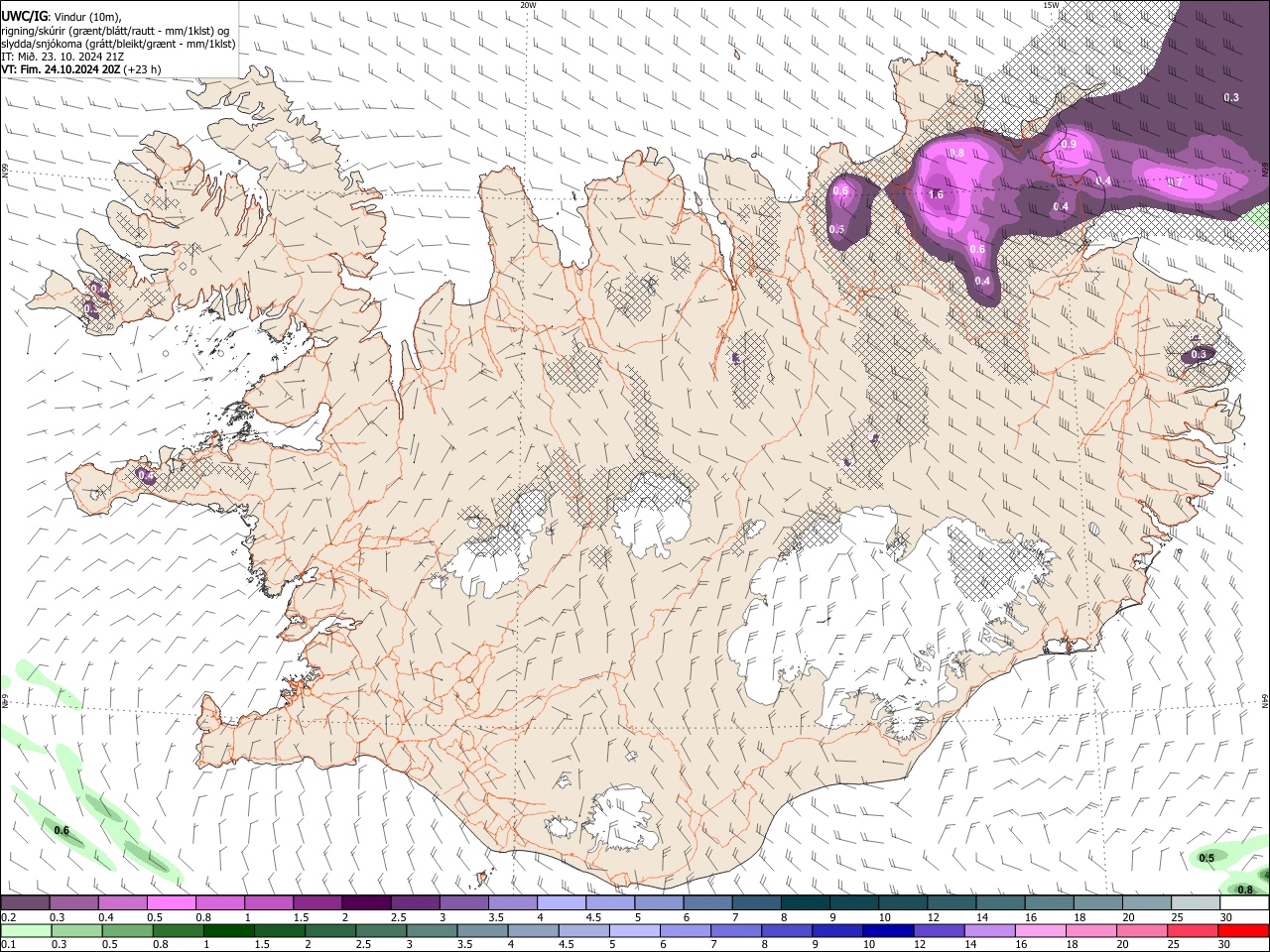Pick the white swatch at 30, upper scale
This screenshot has width=1270, height=952.
pyautogui.click(x=1243, y=903)
